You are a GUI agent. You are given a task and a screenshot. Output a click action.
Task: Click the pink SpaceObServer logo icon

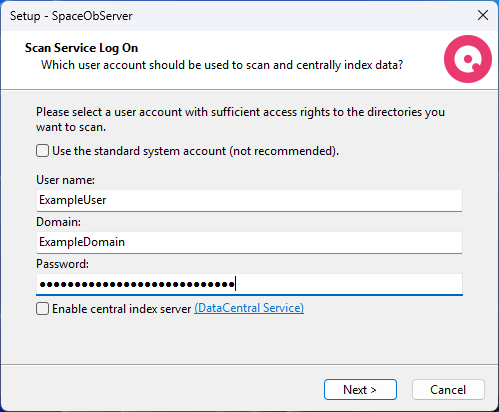468,59
